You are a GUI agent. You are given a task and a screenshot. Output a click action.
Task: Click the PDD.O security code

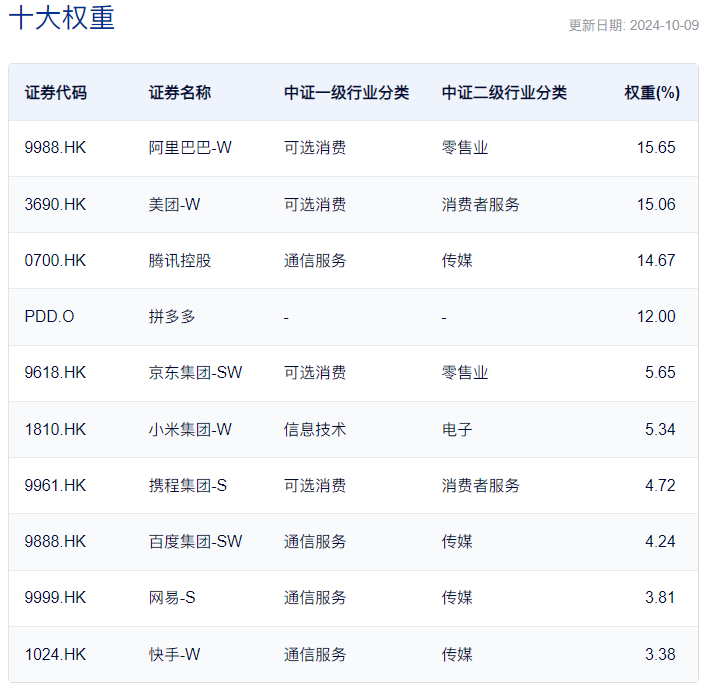pyautogui.click(x=49, y=317)
